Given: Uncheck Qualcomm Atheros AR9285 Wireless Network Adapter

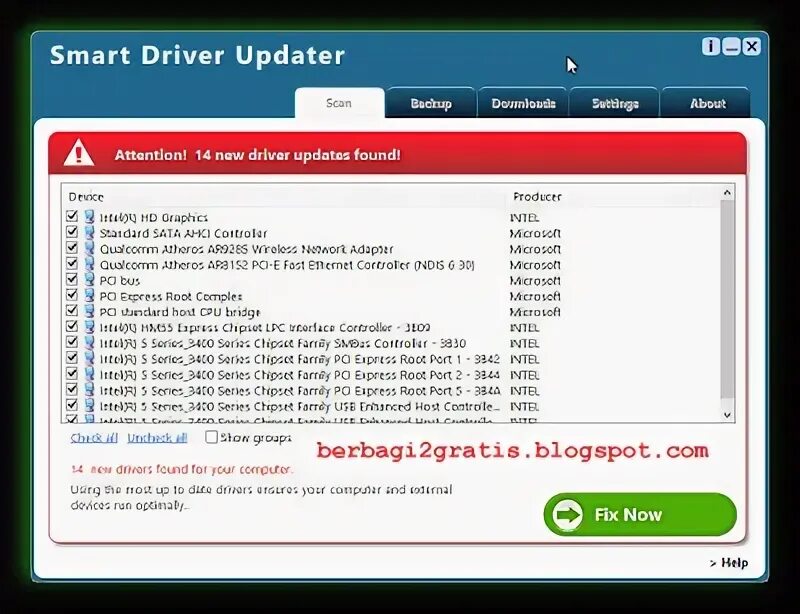Looking at the screenshot, I should click(x=72, y=248).
